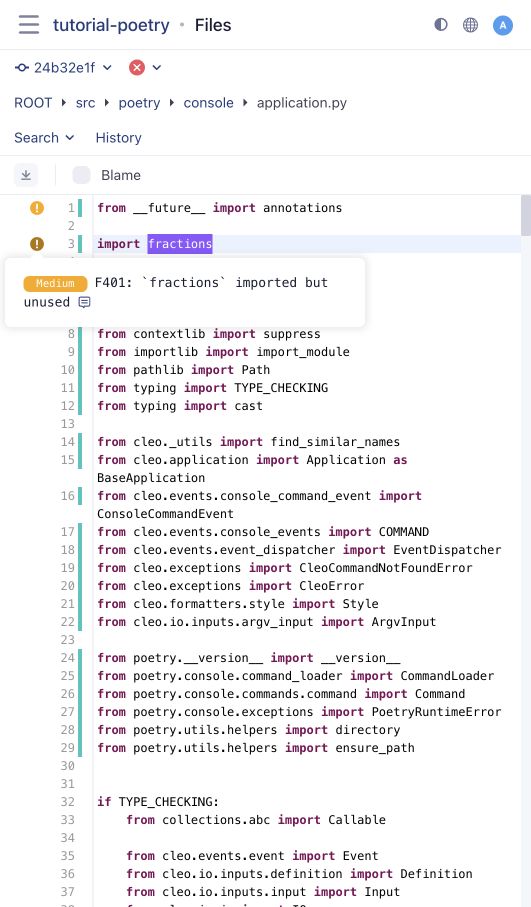
Task: Click 'suppress' on line 8
Action: pyautogui.click(x=292, y=334)
